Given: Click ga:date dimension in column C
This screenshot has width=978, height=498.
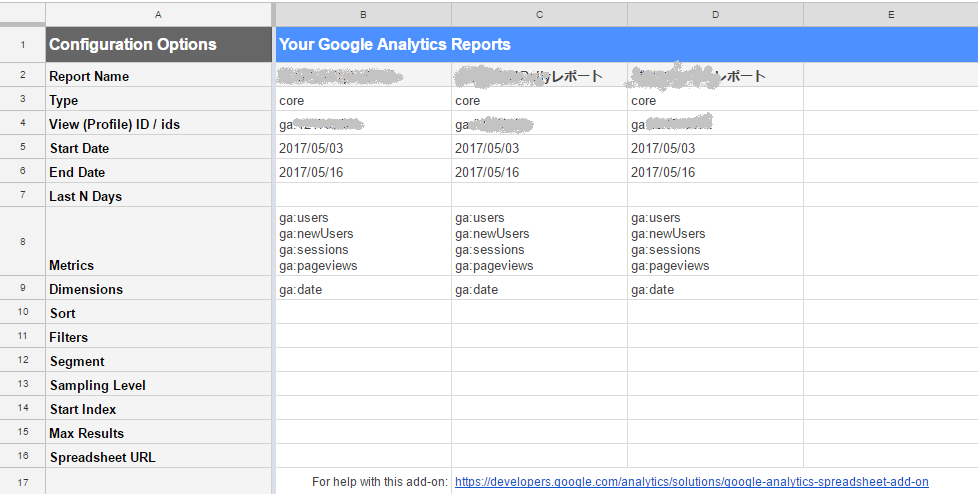Looking at the screenshot, I should 540,288.
